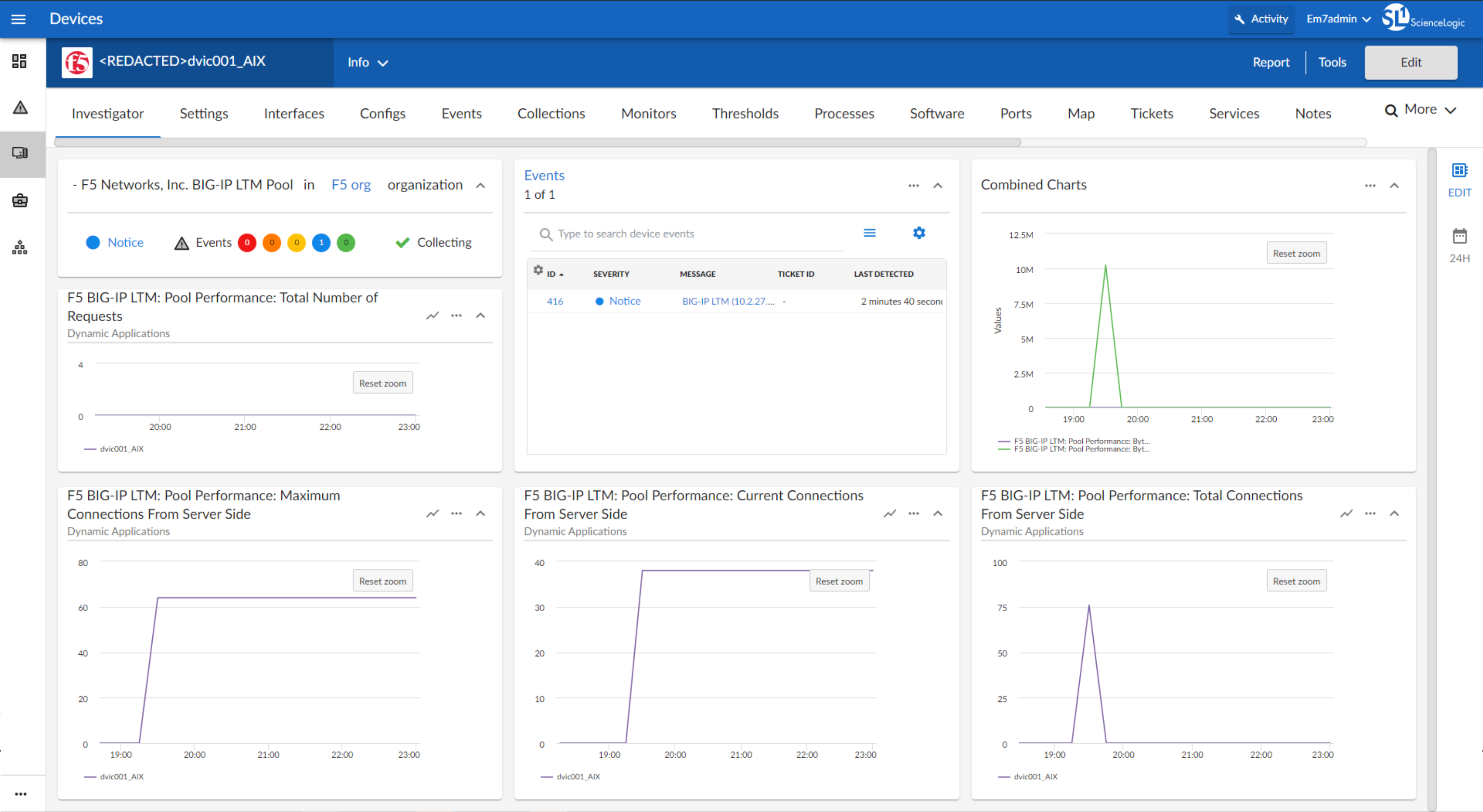This screenshot has height=812, width=1483.
Task: Click Reset zoom on Maximum Connections chart
Action: (383, 581)
